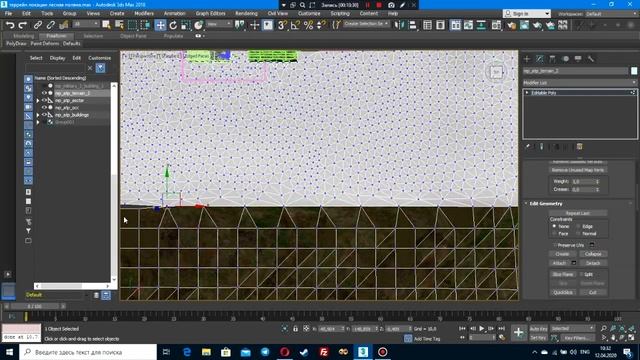Click the Repeat Last button

[578, 213]
